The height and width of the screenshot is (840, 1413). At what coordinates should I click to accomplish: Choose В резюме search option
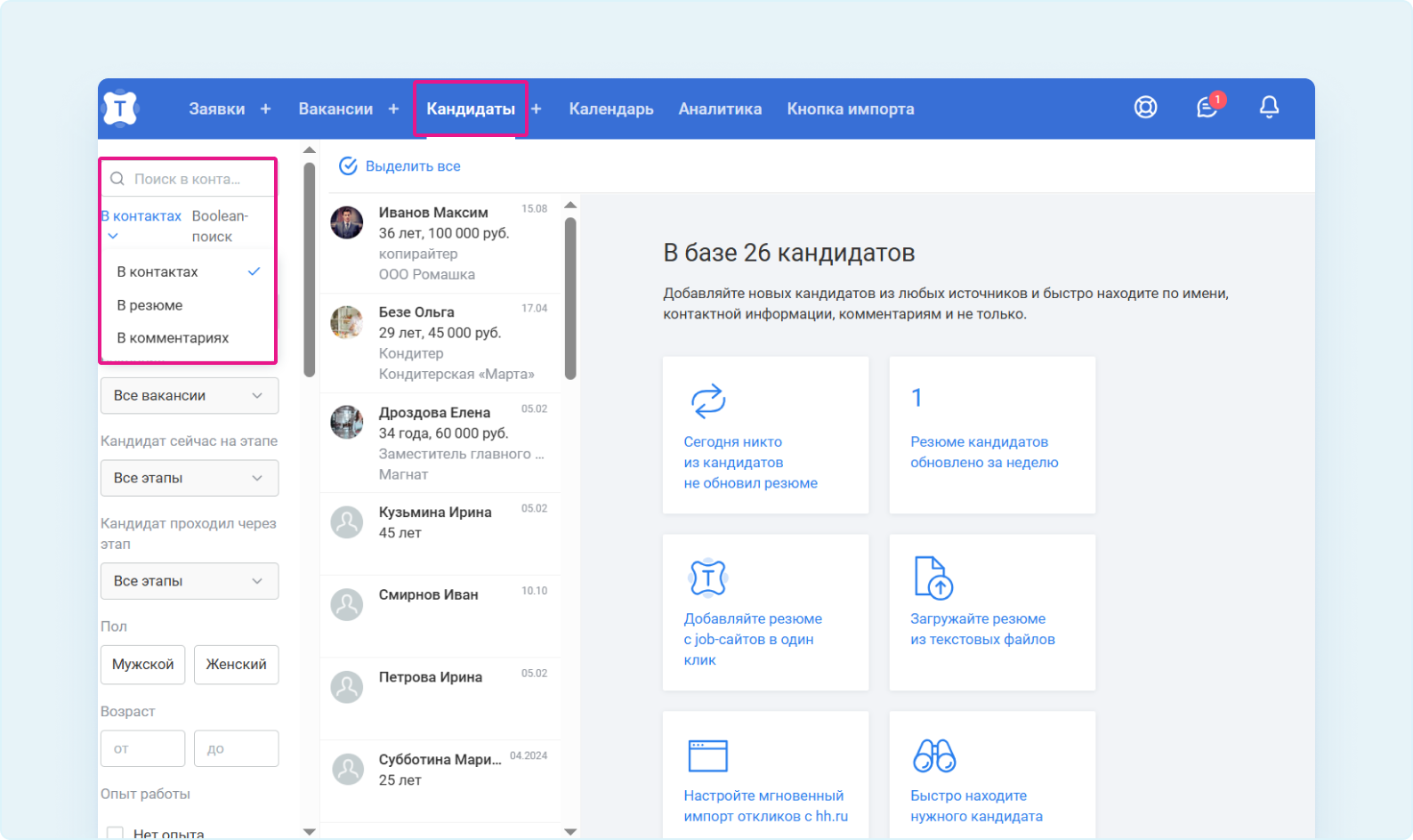[x=149, y=305]
